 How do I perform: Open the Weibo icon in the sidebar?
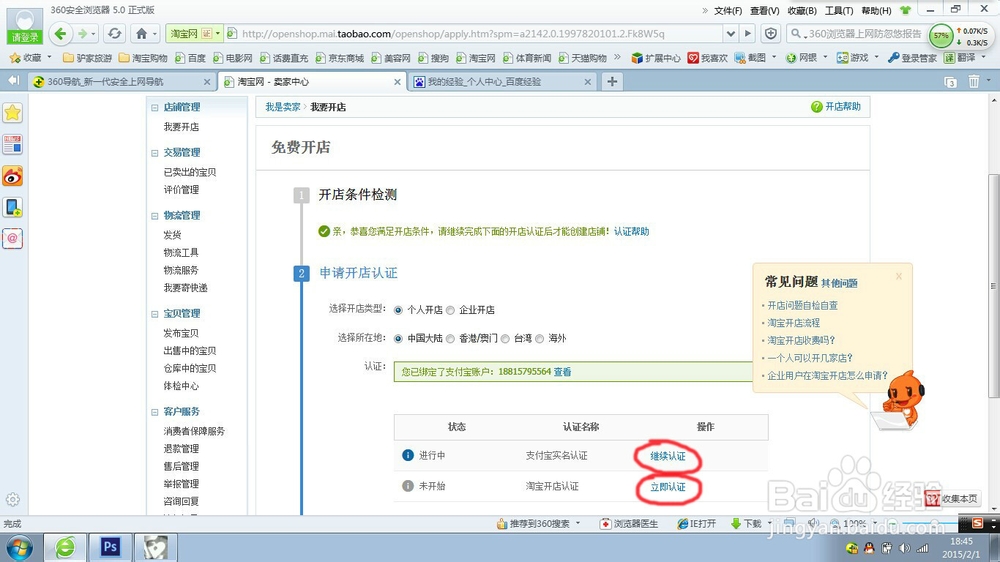(12, 176)
